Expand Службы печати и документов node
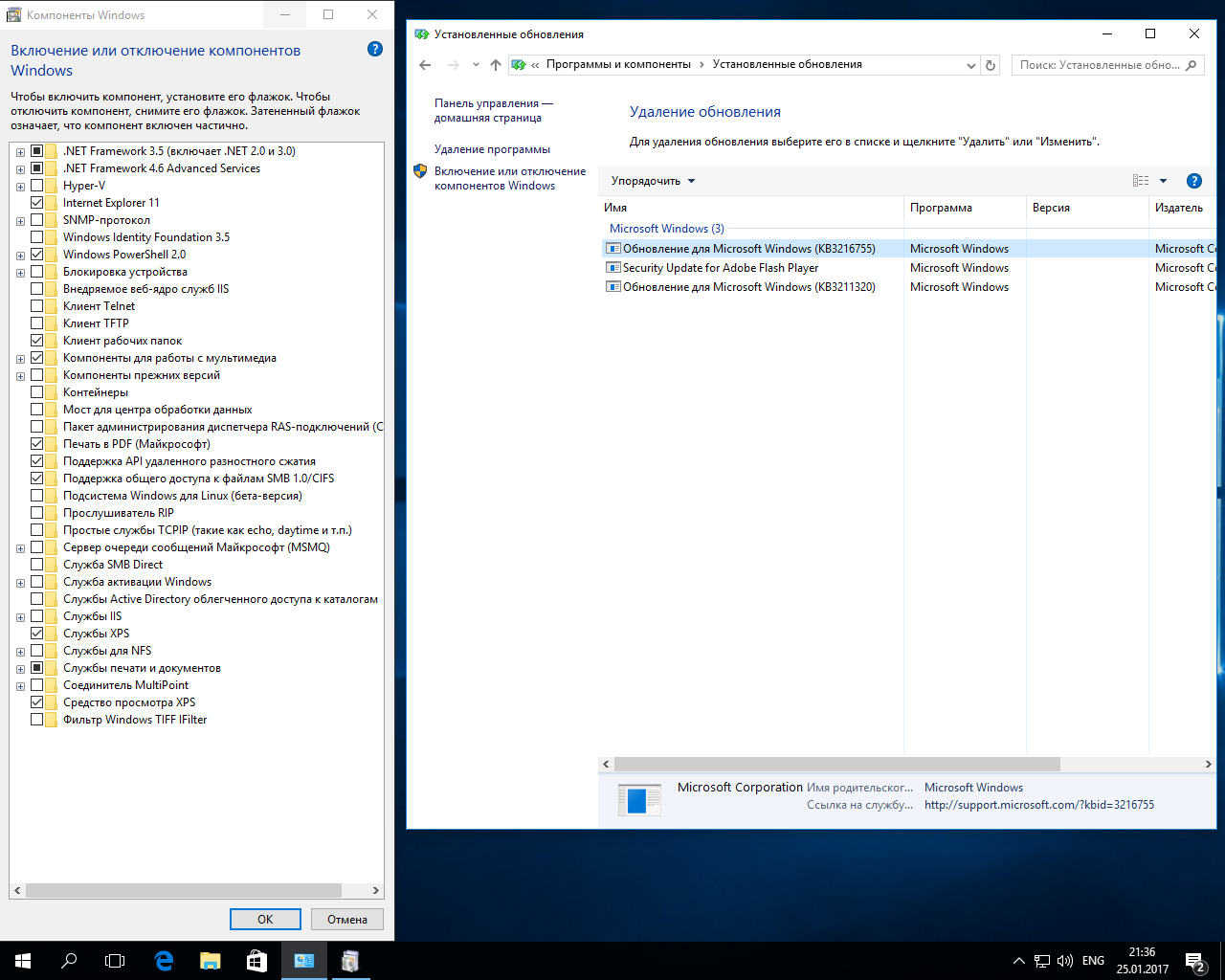The width and height of the screenshot is (1225, 980). click(x=20, y=669)
